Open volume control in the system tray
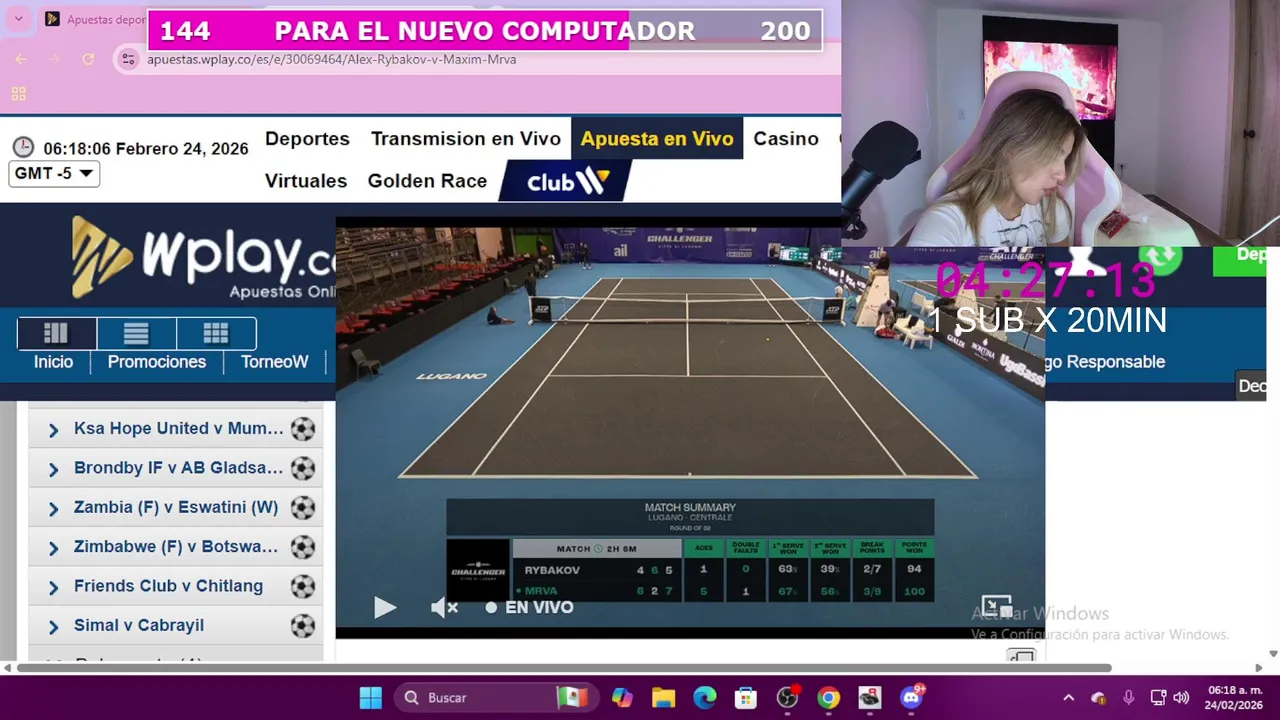Screen dimensions: 1280x720 click(x=1181, y=697)
